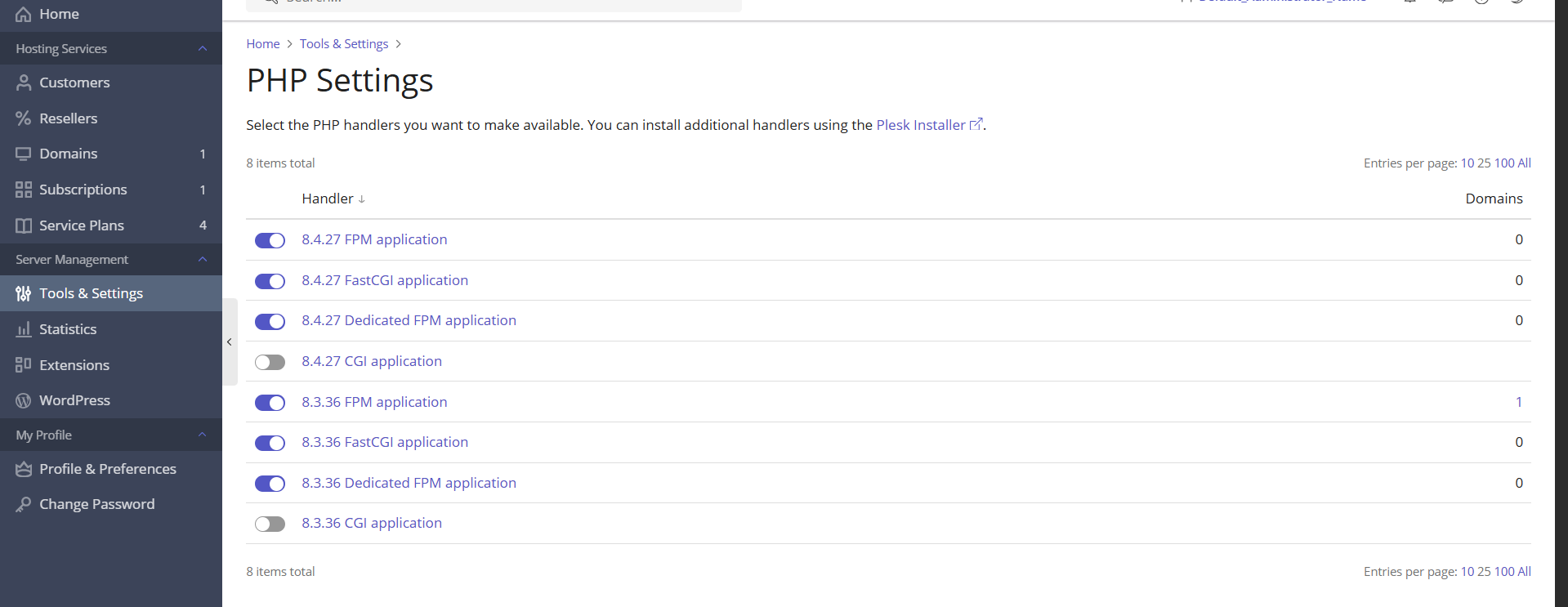This screenshot has height=607, width=1568.
Task: Click the Extensions blocks icon
Action: (x=24, y=365)
